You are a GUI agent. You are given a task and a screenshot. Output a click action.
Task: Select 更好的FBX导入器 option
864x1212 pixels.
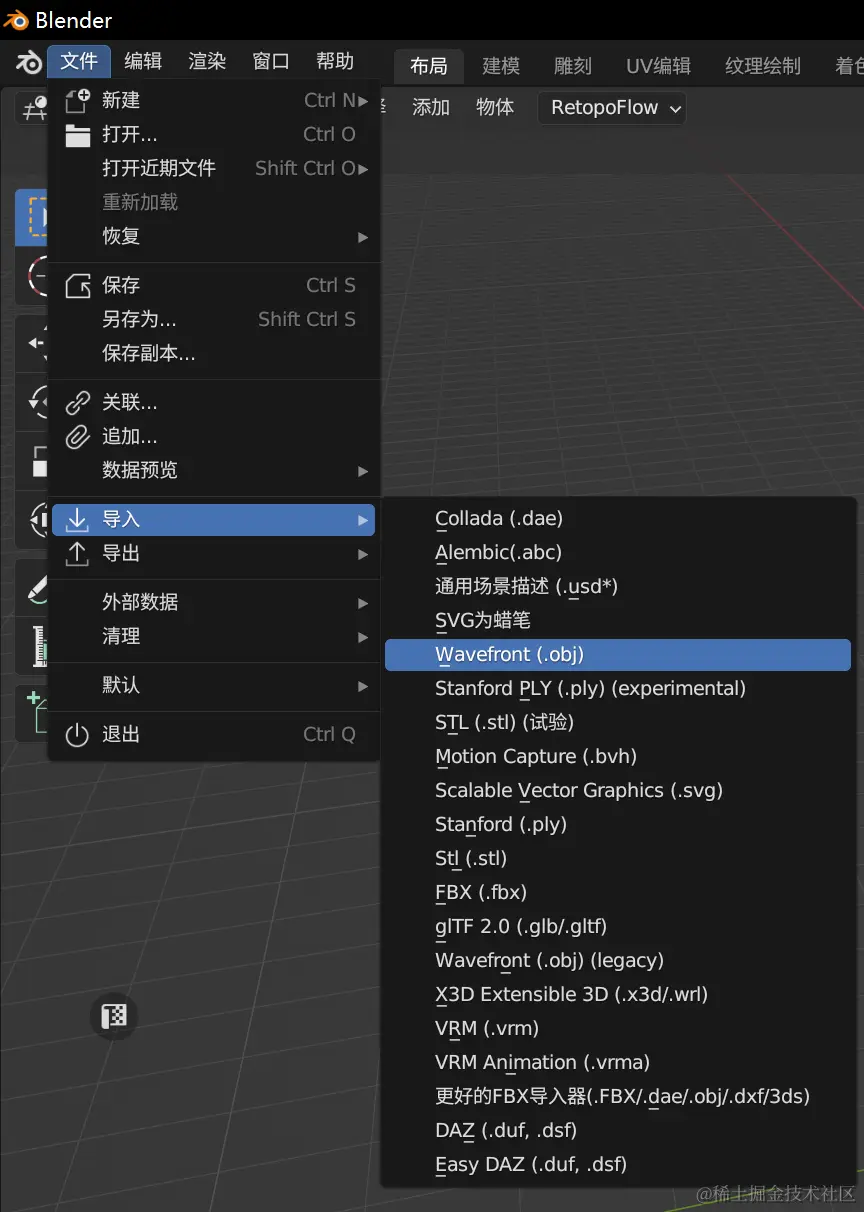pyautogui.click(x=618, y=1096)
